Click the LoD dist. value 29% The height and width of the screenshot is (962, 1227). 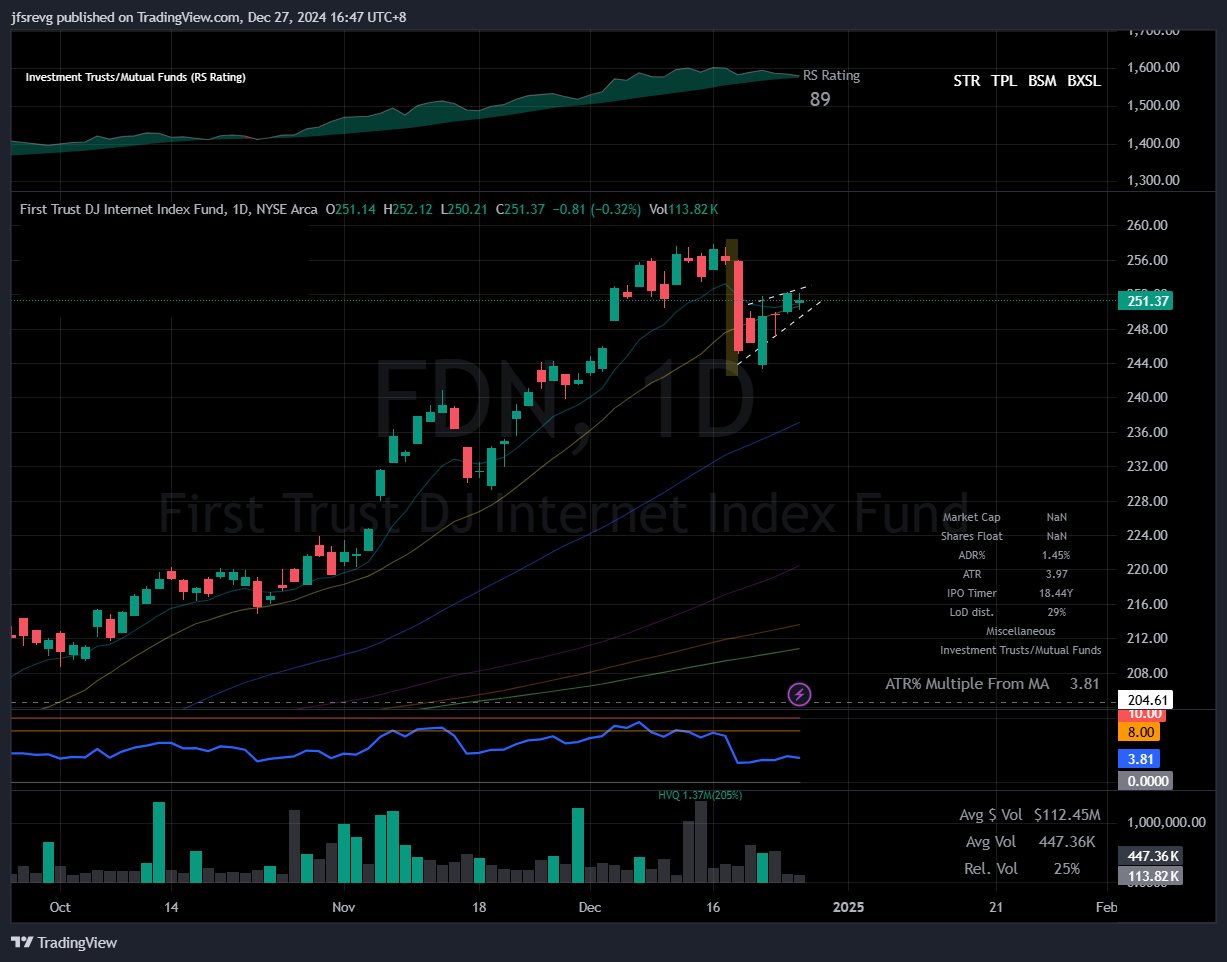(1056, 612)
